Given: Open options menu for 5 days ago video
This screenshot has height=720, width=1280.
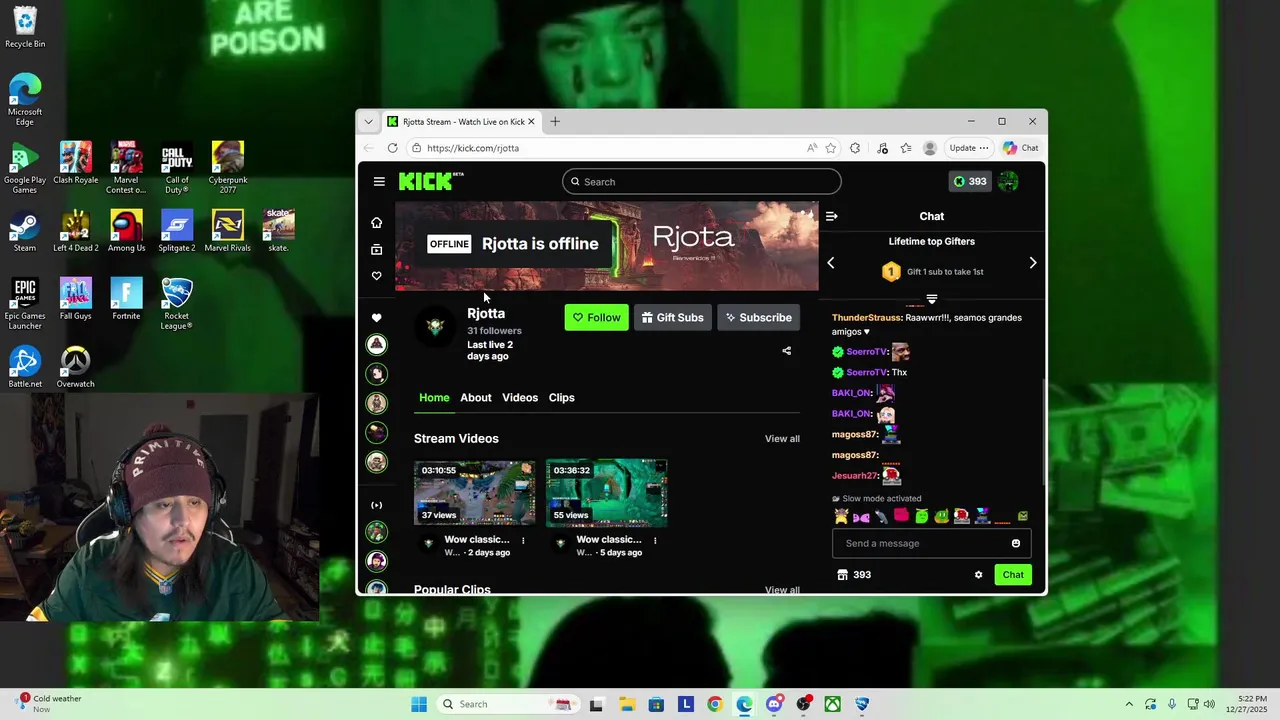Looking at the screenshot, I should [655, 540].
